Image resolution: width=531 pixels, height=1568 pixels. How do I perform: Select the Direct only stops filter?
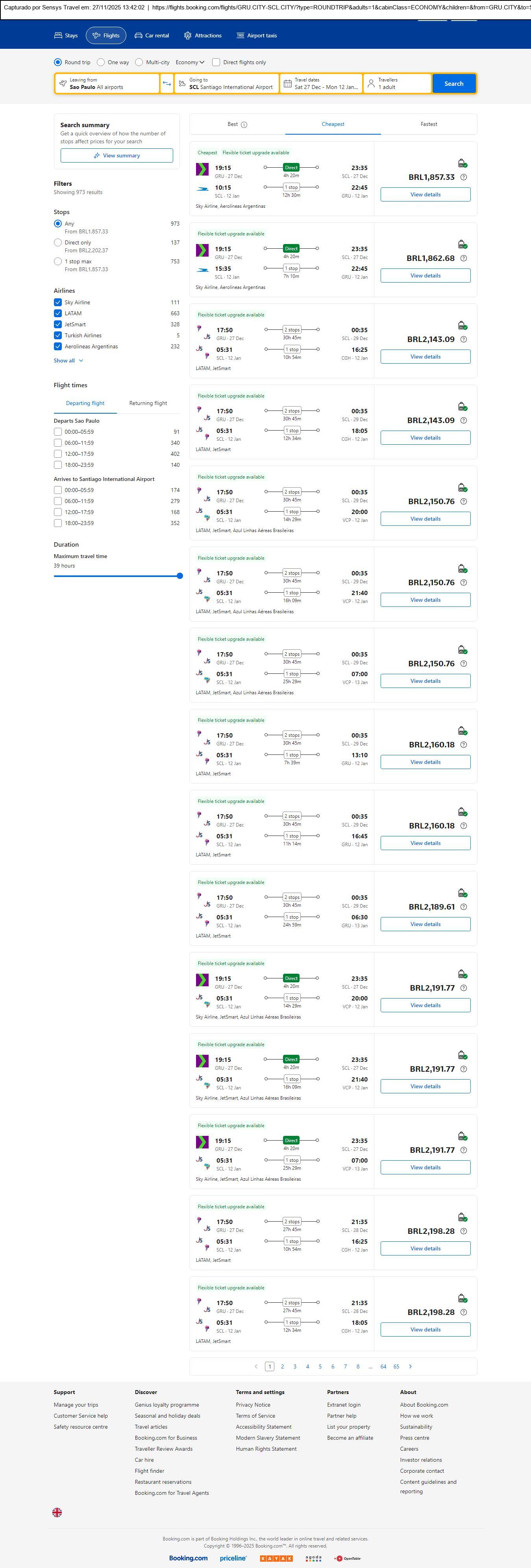point(58,242)
